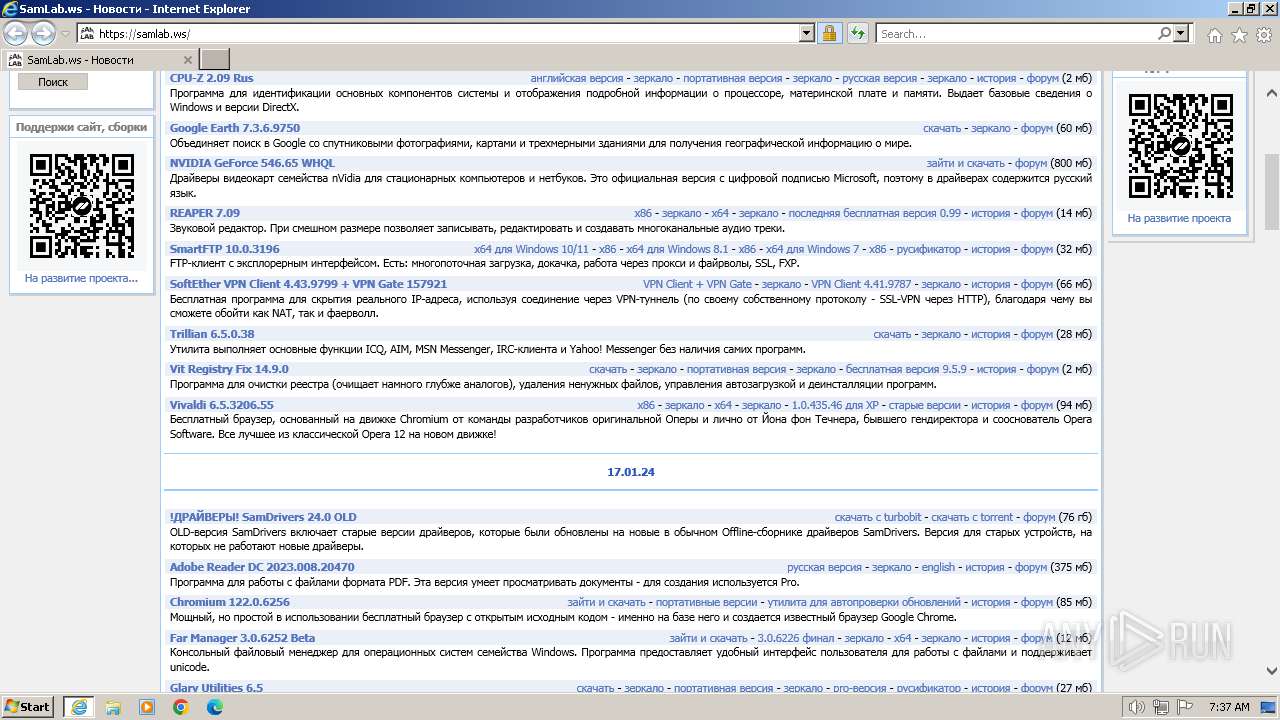Click VPN Client + VPN Gate link
Viewport: 1280px width, 720px height.
pos(697,284)
